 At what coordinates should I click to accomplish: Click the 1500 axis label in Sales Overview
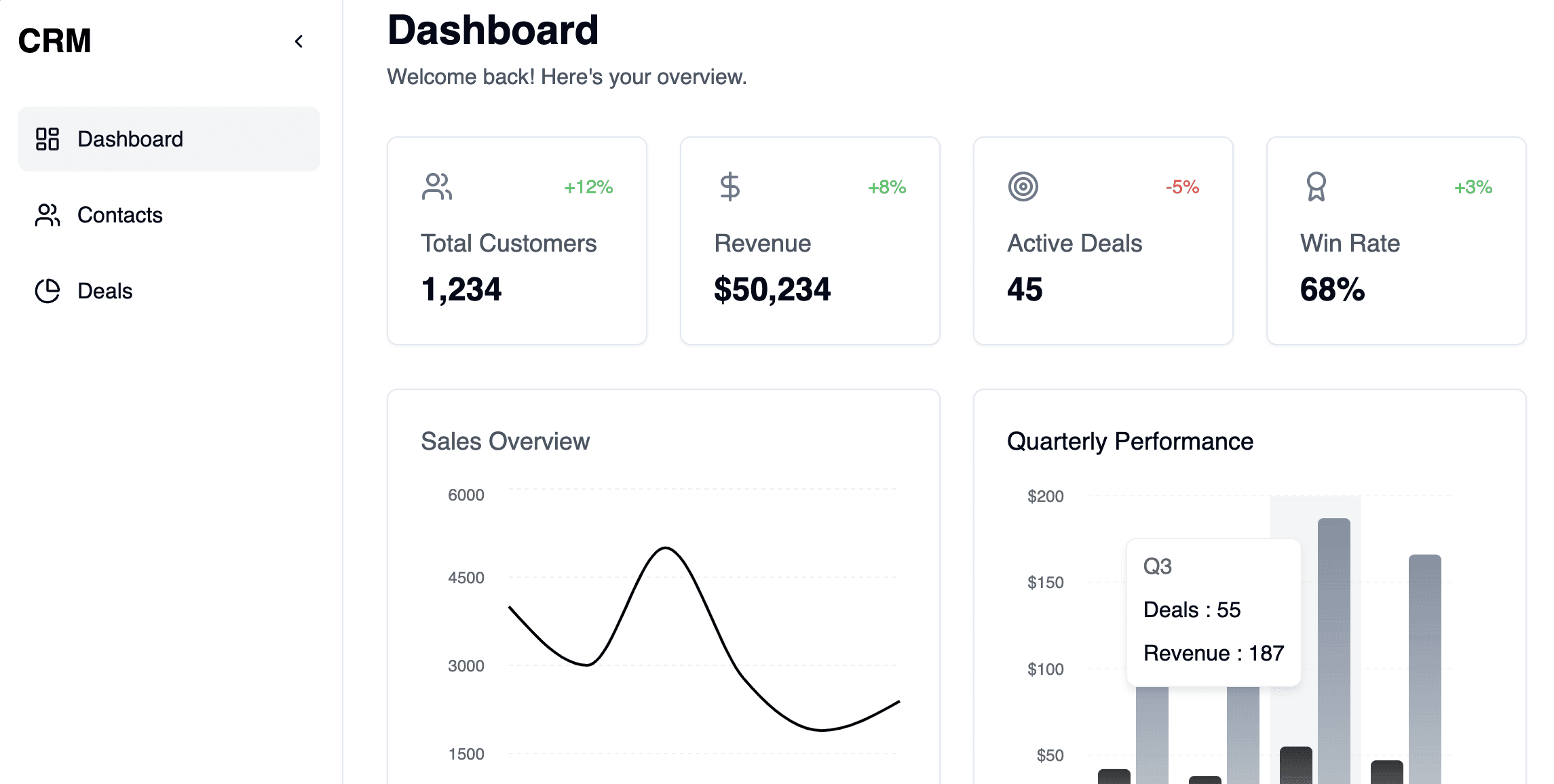click(x=466, y=754)
